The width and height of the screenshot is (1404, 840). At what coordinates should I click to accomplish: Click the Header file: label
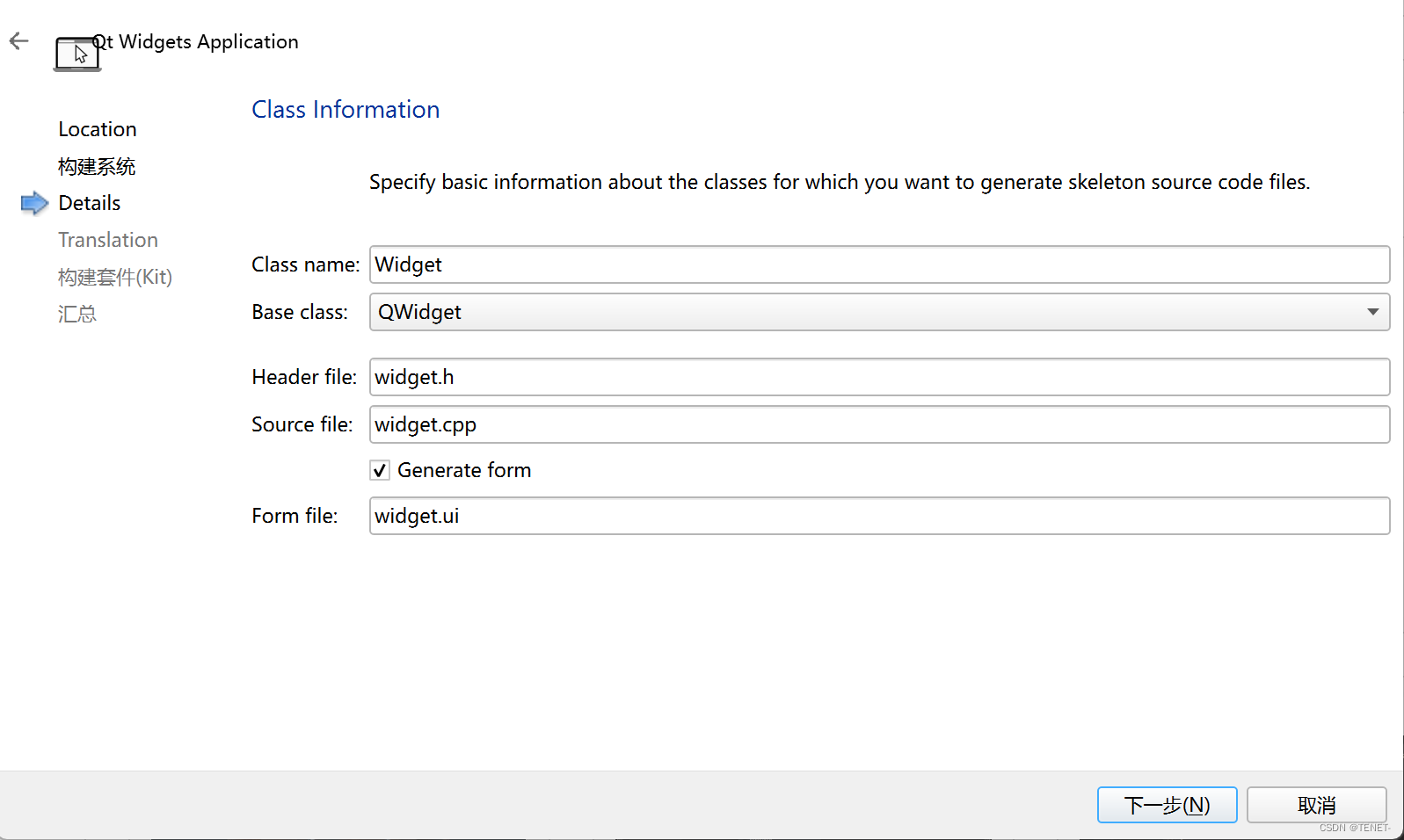[x=304, y=377]
